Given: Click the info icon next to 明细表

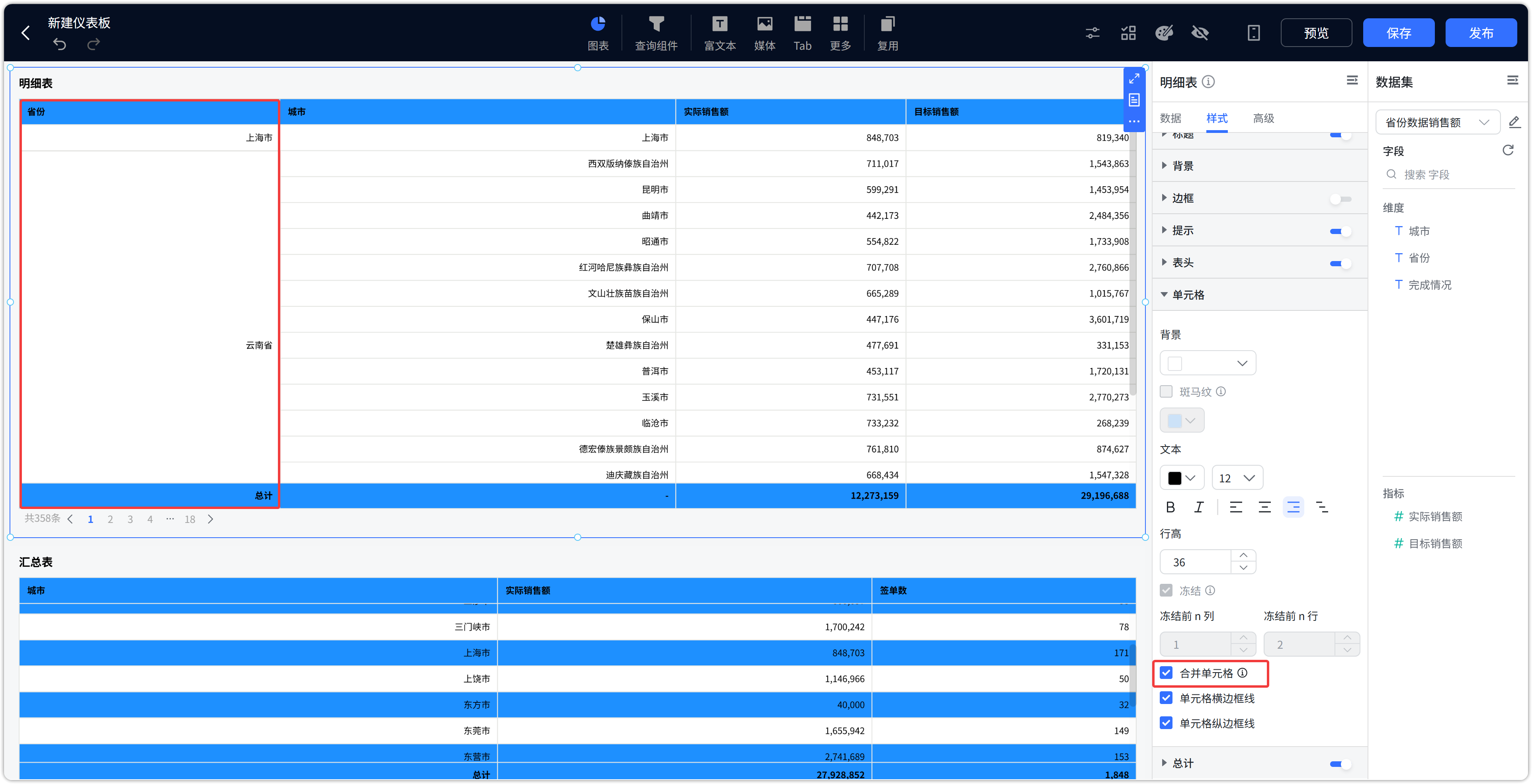Looking at the screenshot, I should click(x=1208, y=82).
